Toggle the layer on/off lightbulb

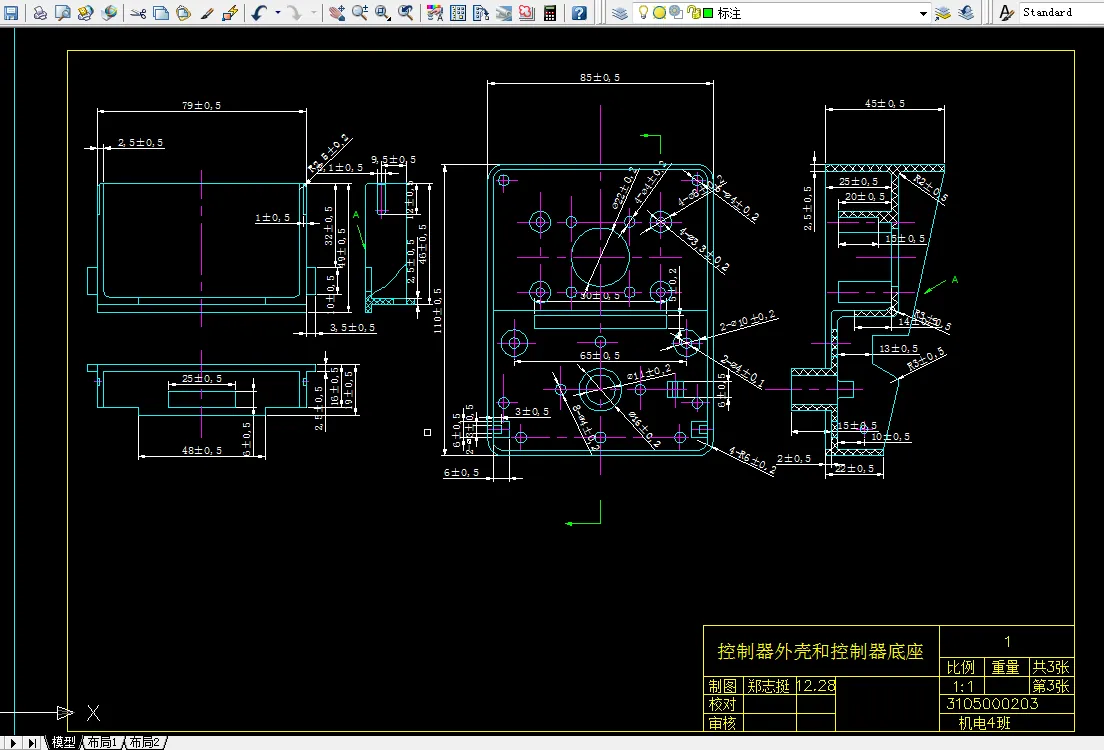point(643,12)
